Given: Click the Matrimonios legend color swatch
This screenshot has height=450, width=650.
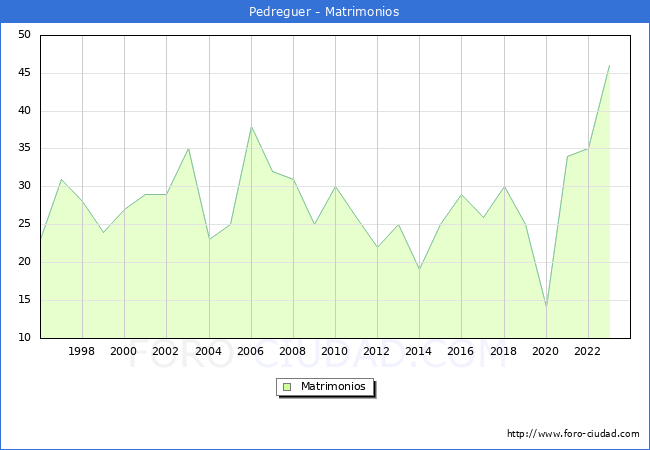Looking at the screenshot, I should (287, 387).
